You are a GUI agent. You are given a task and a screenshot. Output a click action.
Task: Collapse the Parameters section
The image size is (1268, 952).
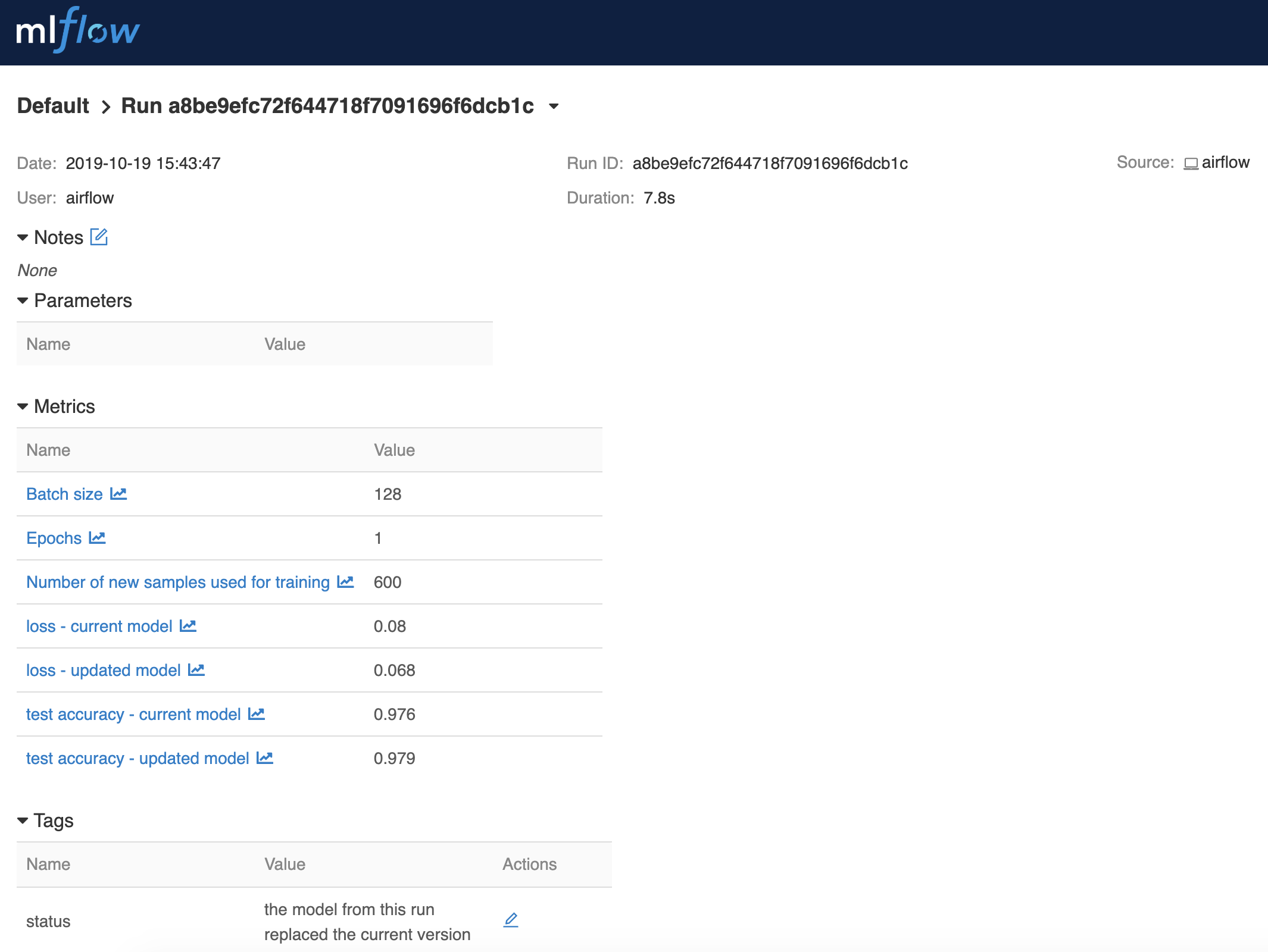23,300
